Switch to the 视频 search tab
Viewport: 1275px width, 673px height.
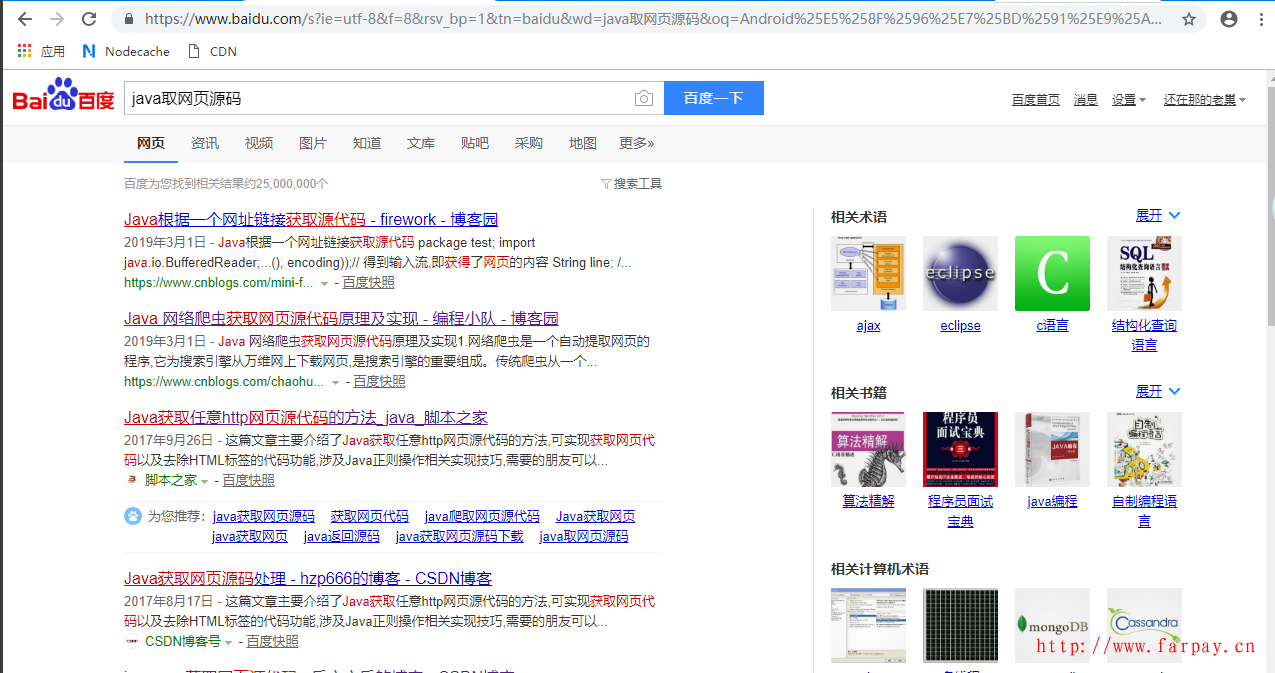[259, 143]
